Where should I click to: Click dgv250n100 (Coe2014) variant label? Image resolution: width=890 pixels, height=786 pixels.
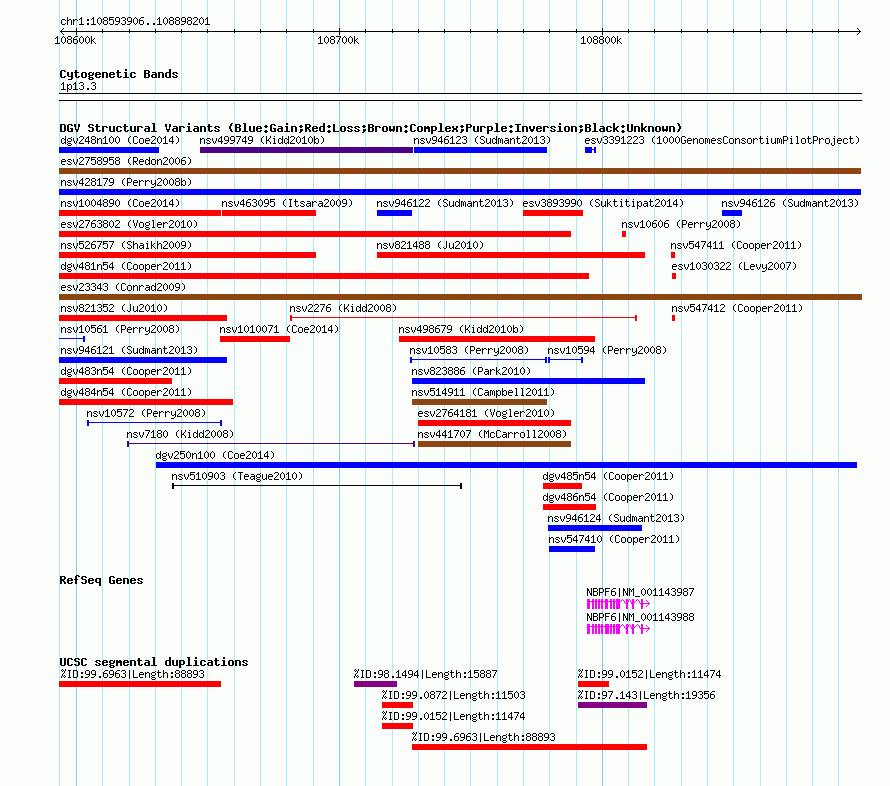click(x=215, y=455)
